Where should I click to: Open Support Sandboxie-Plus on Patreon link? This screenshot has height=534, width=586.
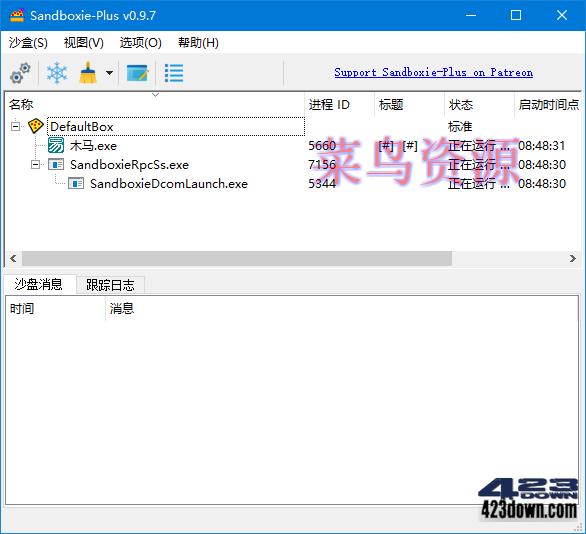coord(434,72)
